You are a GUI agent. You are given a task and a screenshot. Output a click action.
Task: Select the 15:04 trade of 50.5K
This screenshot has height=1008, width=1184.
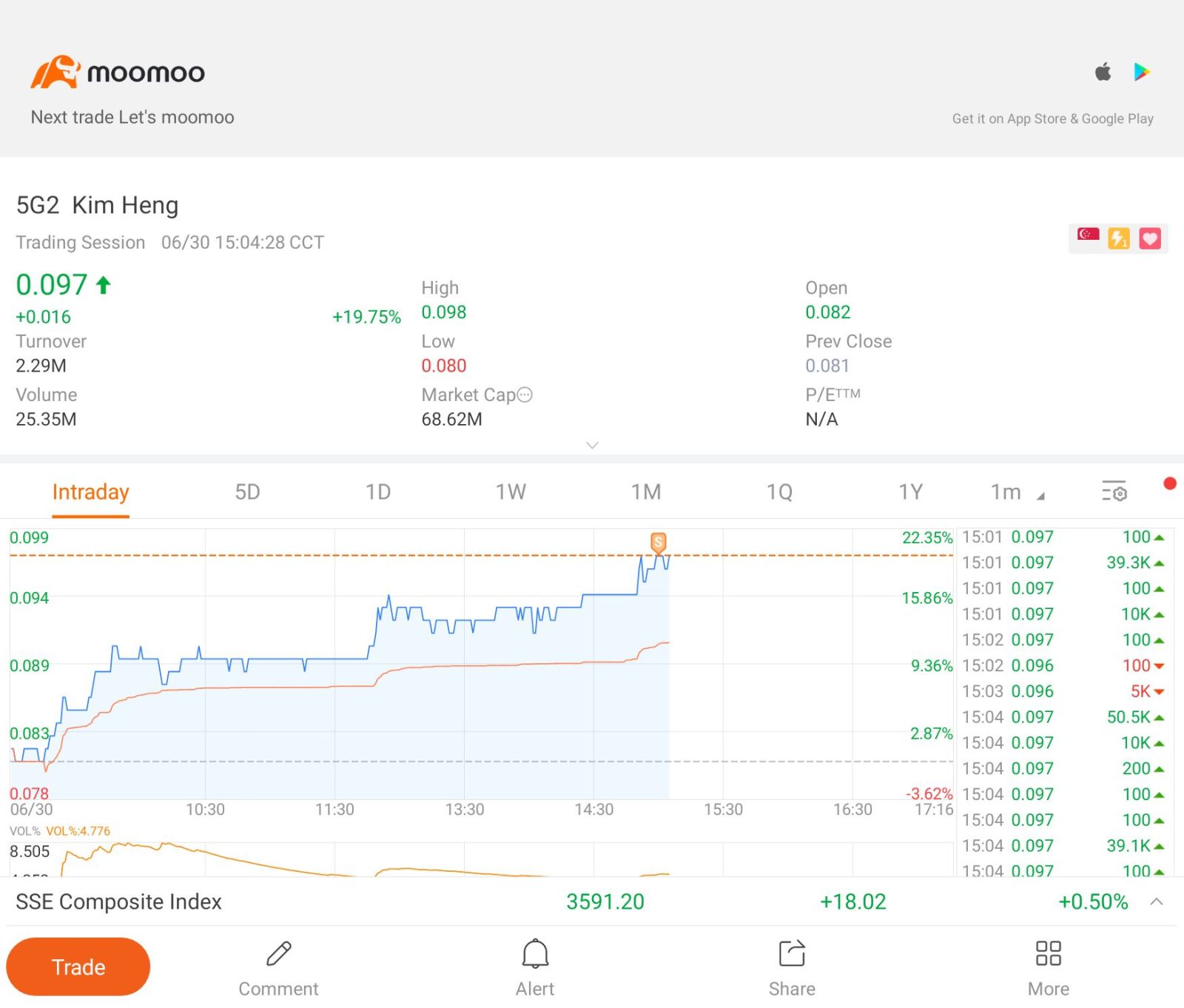point(1064,717)
